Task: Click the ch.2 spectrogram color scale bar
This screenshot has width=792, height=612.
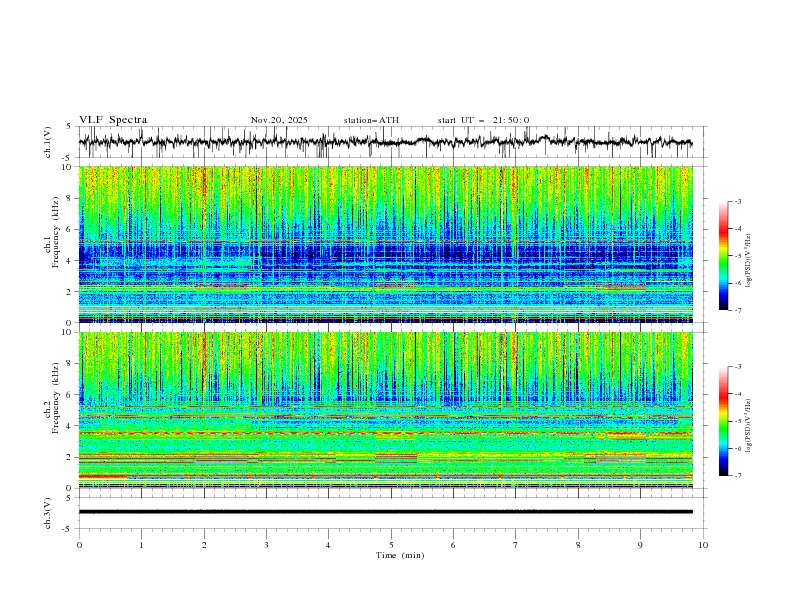Action: 724,421
